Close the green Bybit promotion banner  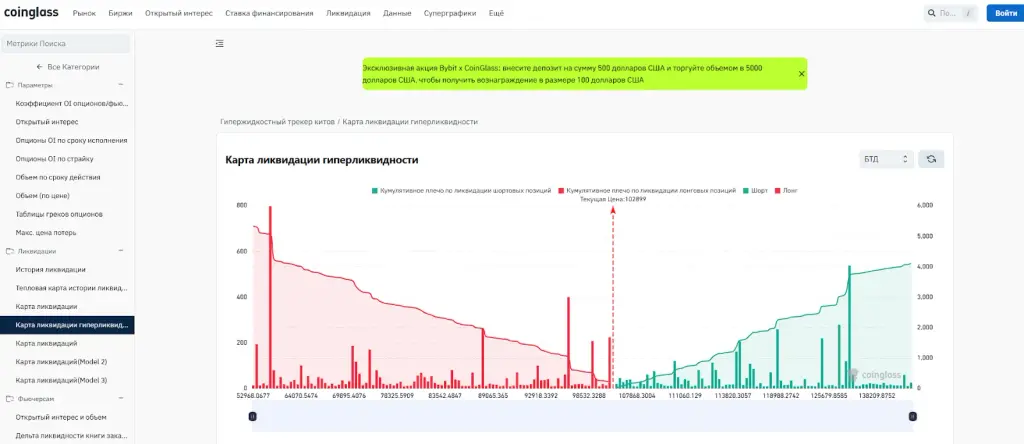(801, 74)
